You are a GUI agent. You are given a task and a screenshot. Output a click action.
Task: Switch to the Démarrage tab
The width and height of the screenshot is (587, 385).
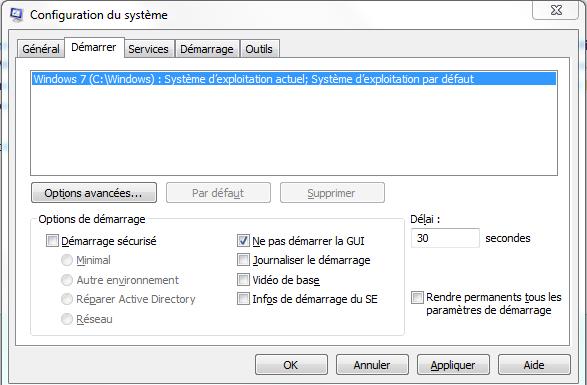click(x=207, y=49)
